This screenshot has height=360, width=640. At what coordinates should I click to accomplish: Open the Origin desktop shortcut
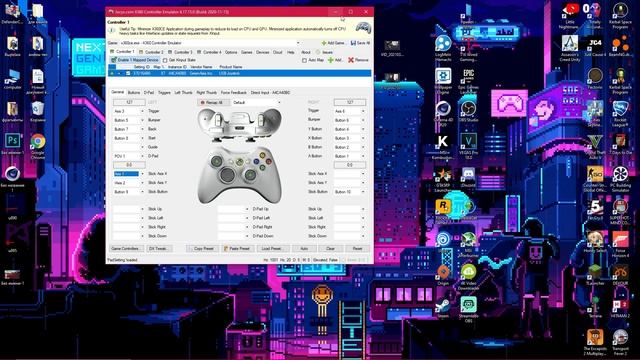[443, 272]
